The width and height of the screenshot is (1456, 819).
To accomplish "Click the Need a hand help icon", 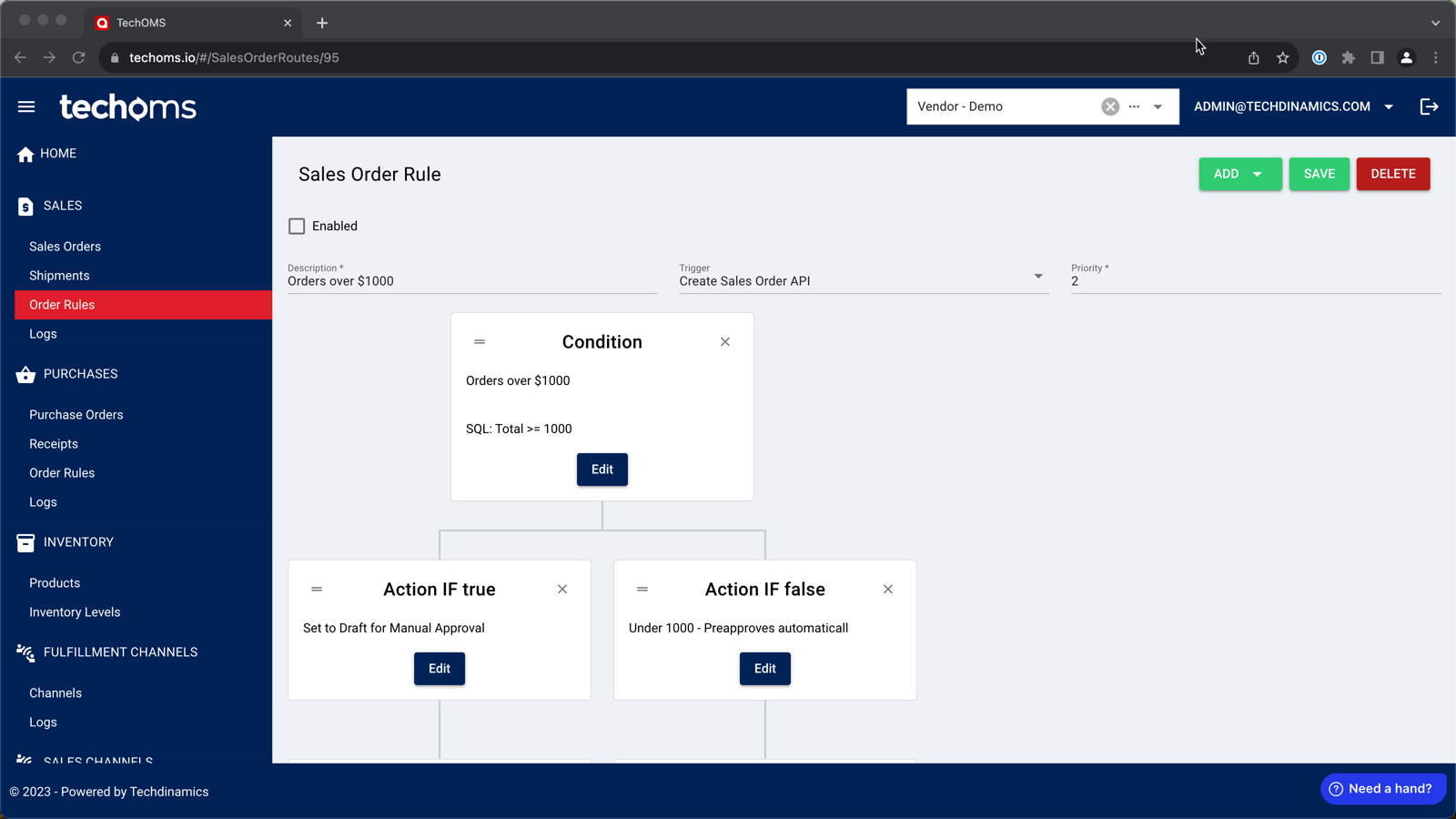I will [1335, 788].
